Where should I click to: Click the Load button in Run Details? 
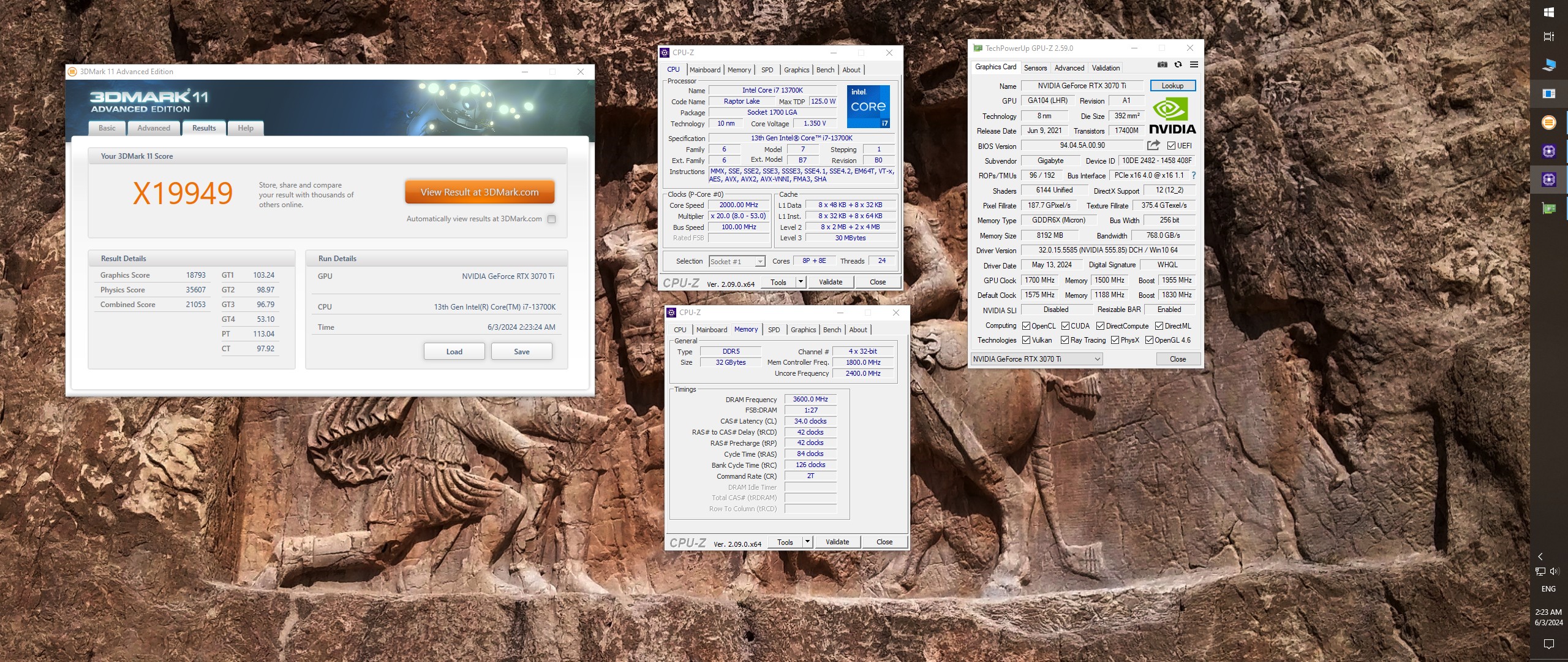click(x=454, y=352)
